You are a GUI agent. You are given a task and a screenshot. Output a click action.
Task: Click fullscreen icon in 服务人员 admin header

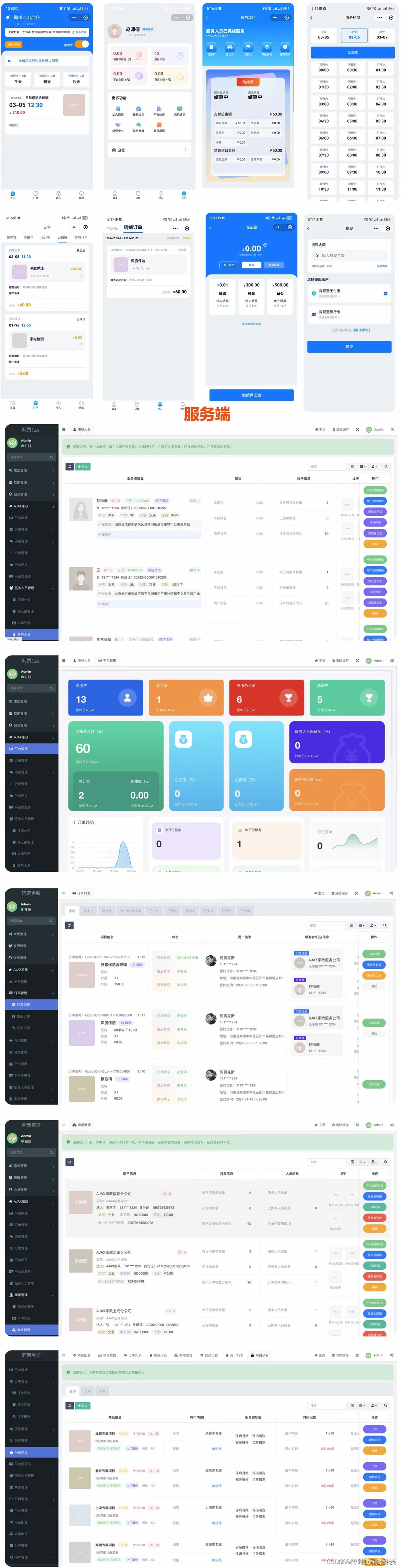coord(357,429)
